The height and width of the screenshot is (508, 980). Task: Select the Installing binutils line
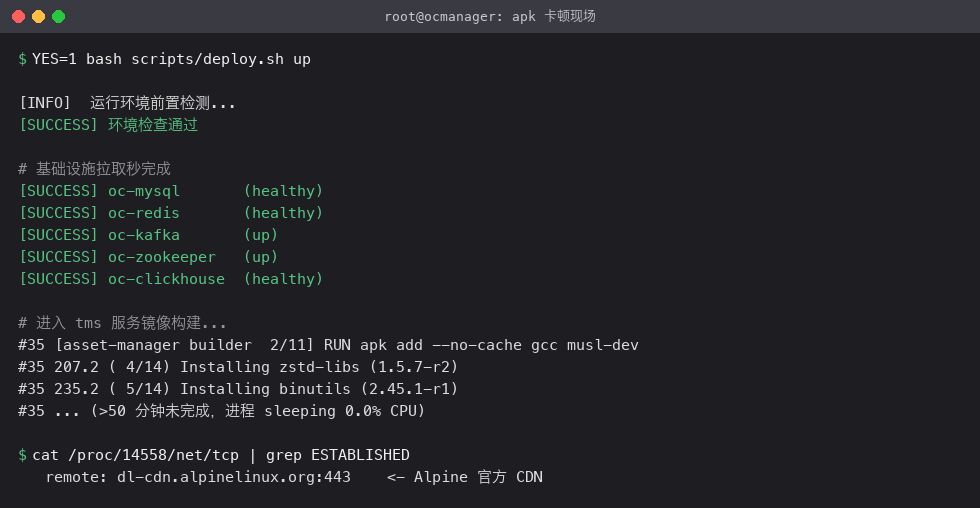[238, 389]
